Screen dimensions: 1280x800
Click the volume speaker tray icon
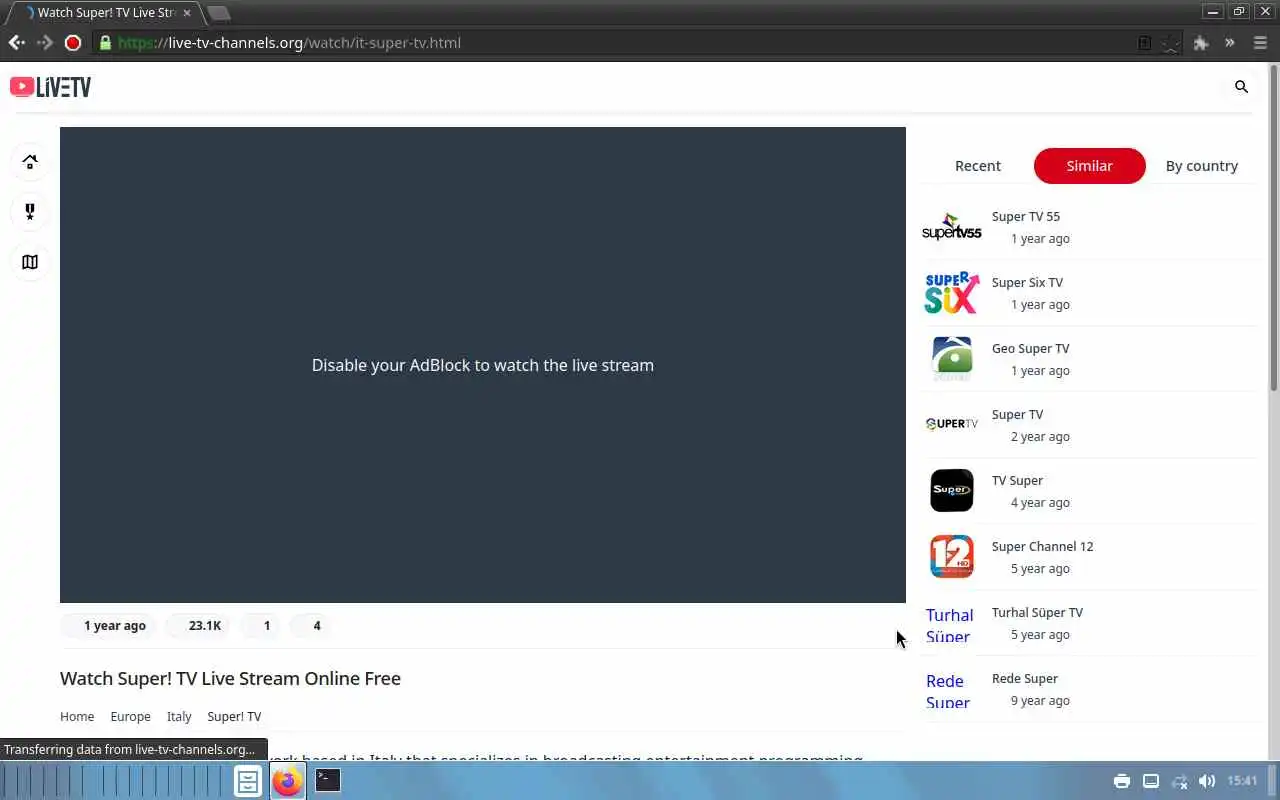click(1207, 781)
